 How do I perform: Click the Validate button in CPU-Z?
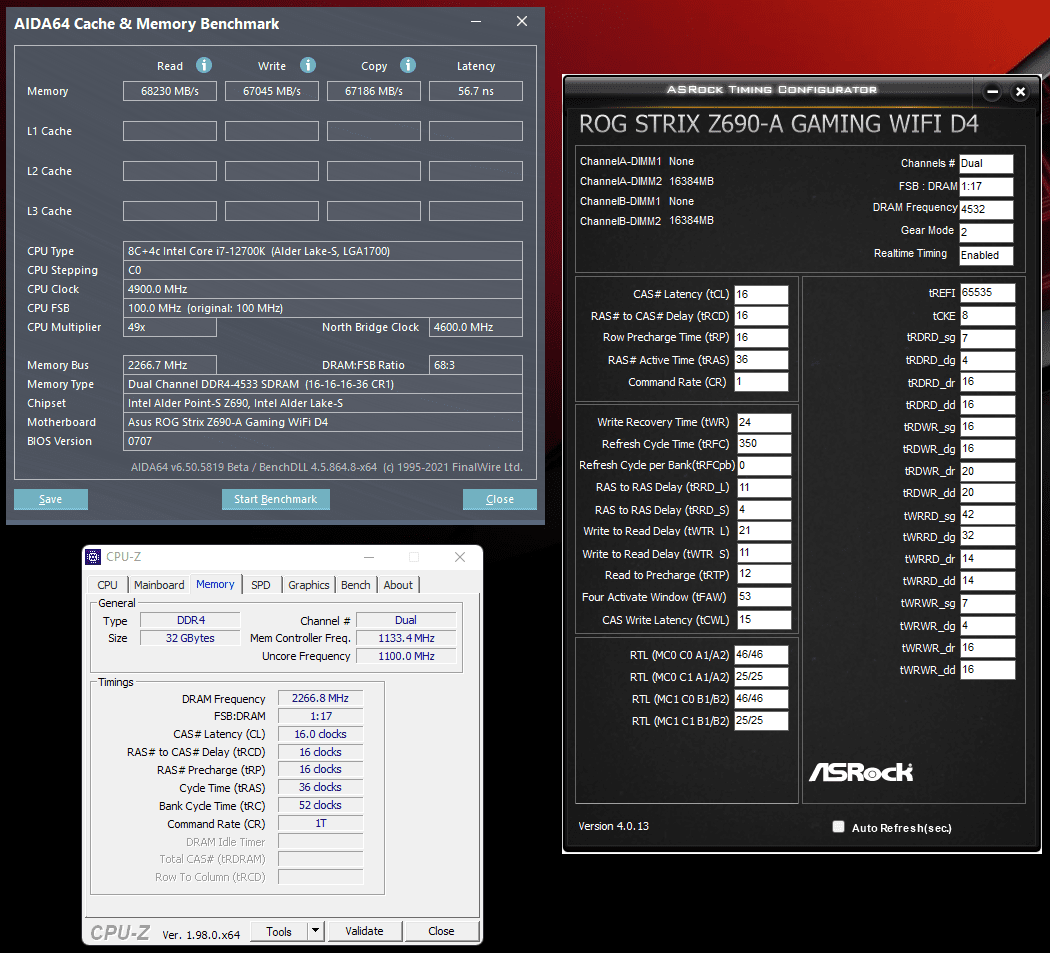[364, 931]
